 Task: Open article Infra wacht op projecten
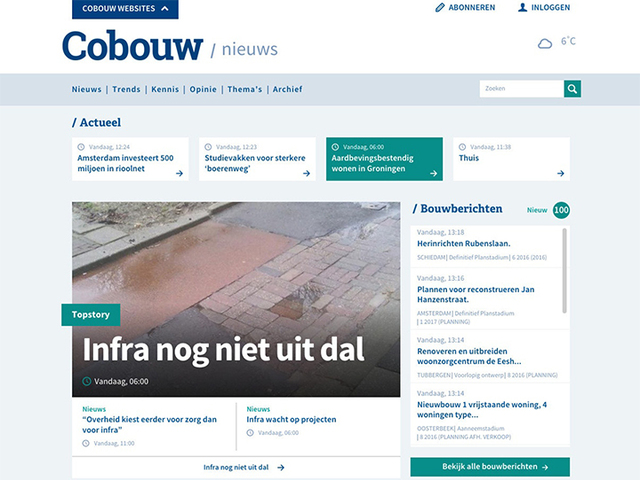click(291, 420)
